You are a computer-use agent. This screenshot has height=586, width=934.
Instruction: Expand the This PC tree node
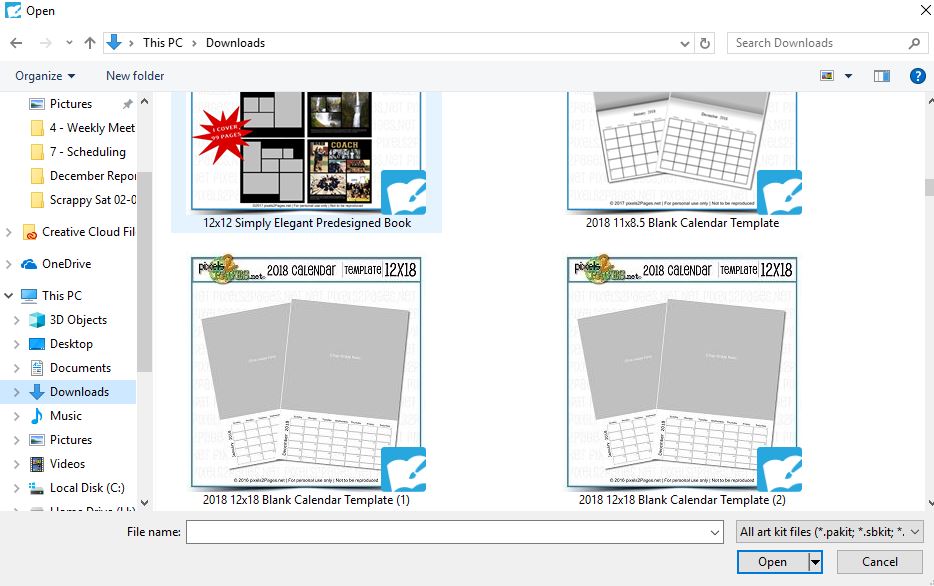coord(10,296)
